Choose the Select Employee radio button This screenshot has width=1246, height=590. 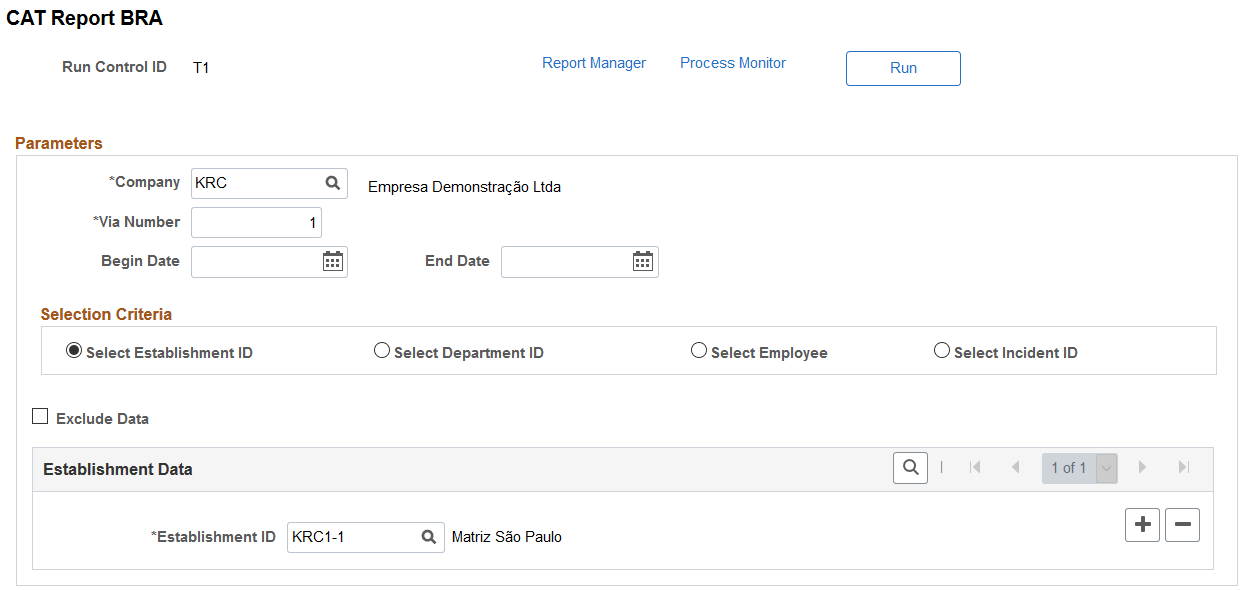[x=699, y=351]
